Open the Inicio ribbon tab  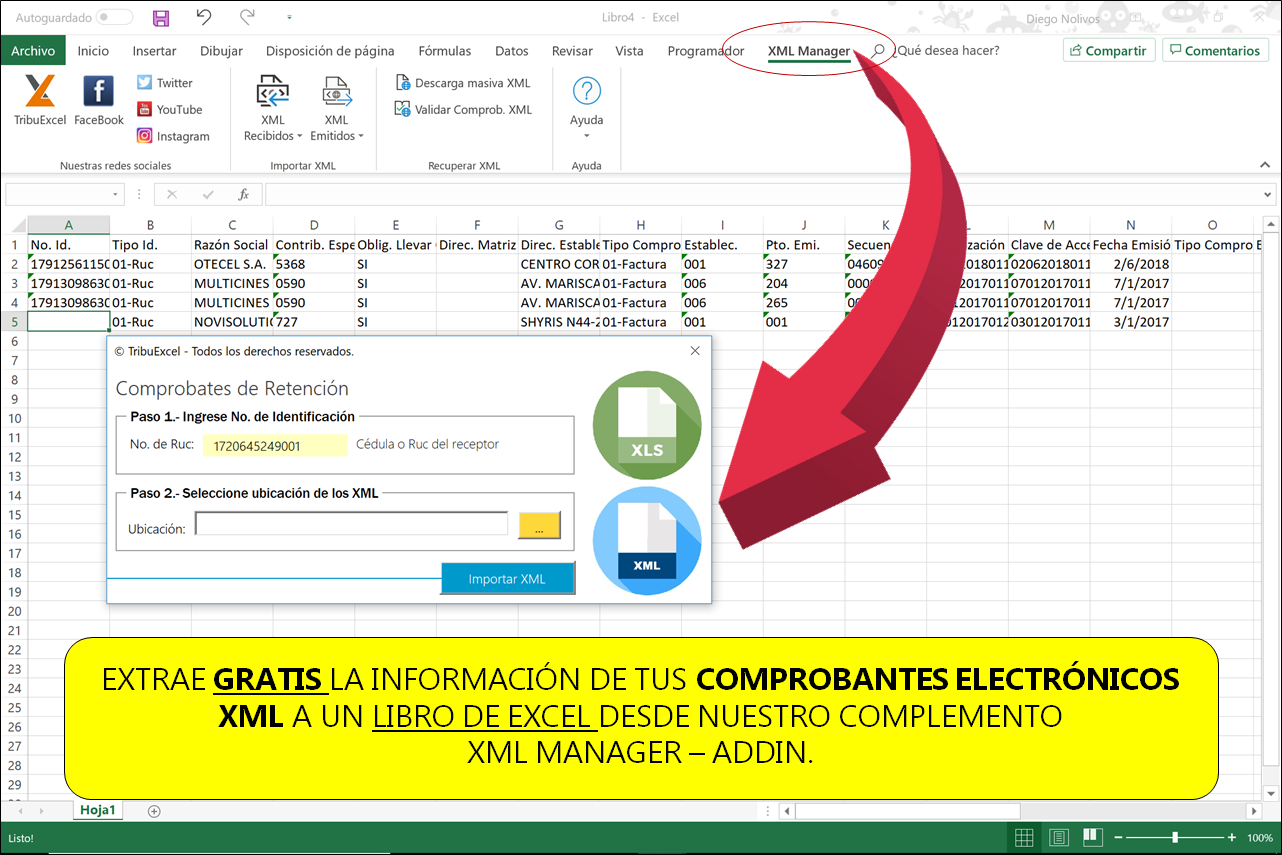click(x=93, y=51)
